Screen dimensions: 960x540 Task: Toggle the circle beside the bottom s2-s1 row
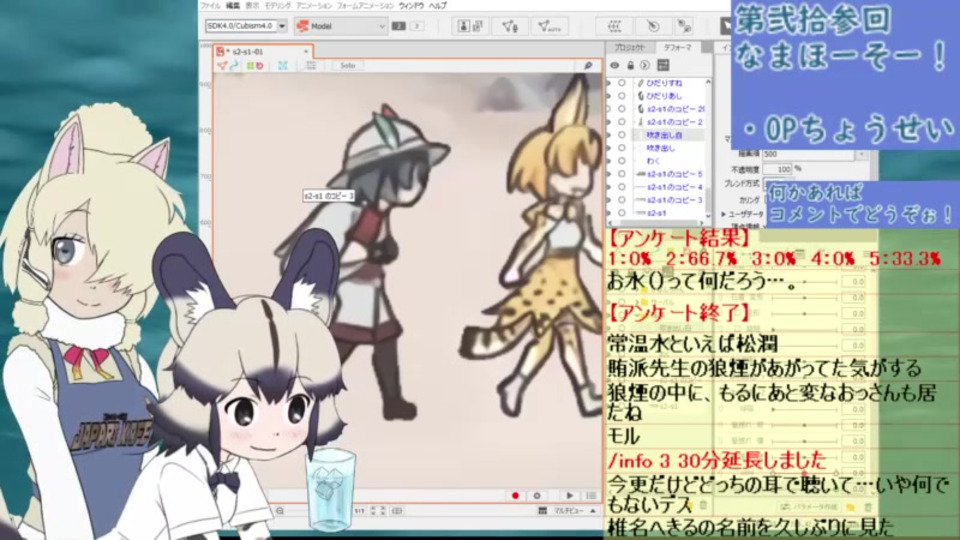pyautogui.click(x=622, y=212)
